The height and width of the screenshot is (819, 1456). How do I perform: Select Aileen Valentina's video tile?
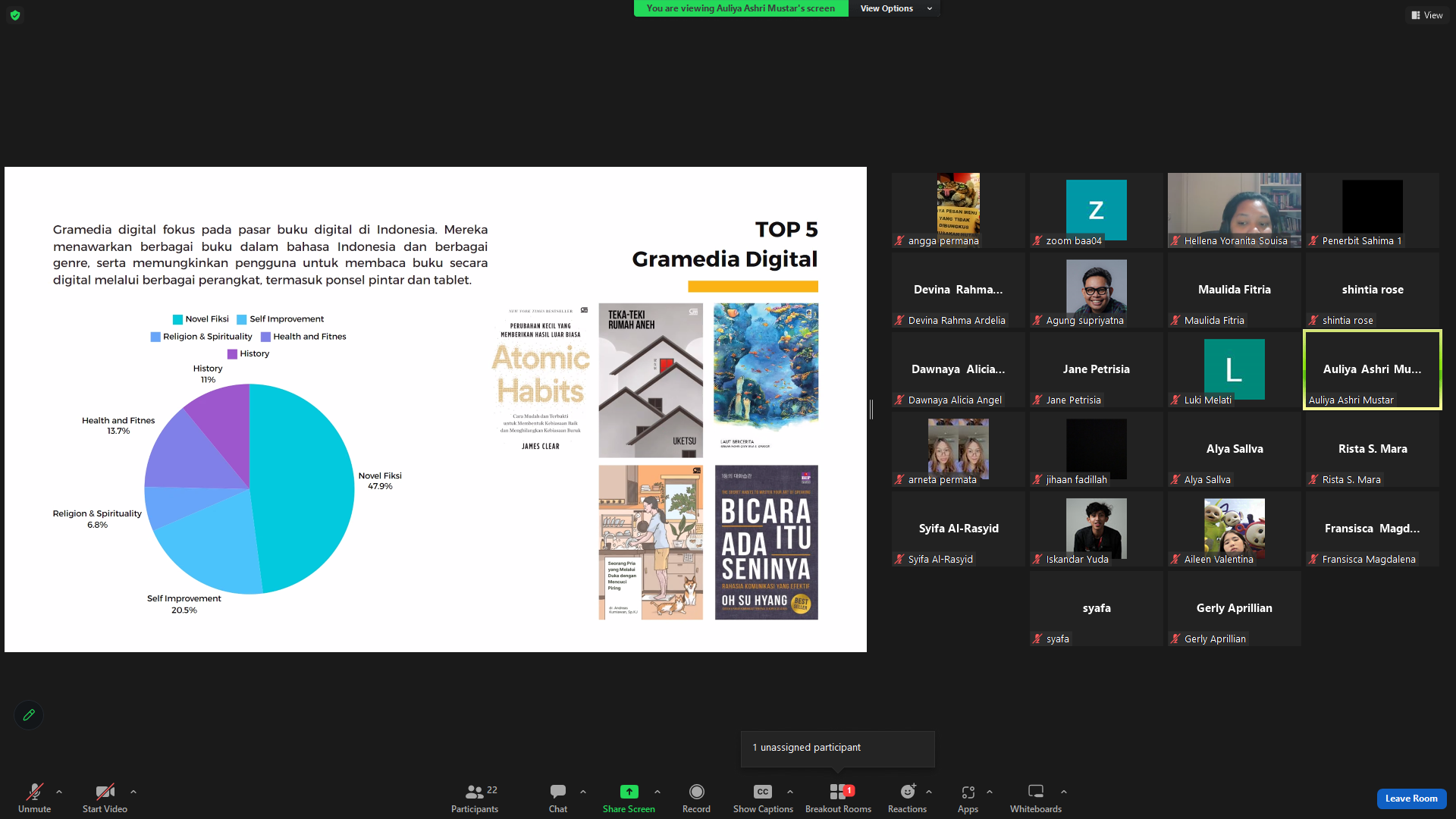click(x=1235, y=529)
